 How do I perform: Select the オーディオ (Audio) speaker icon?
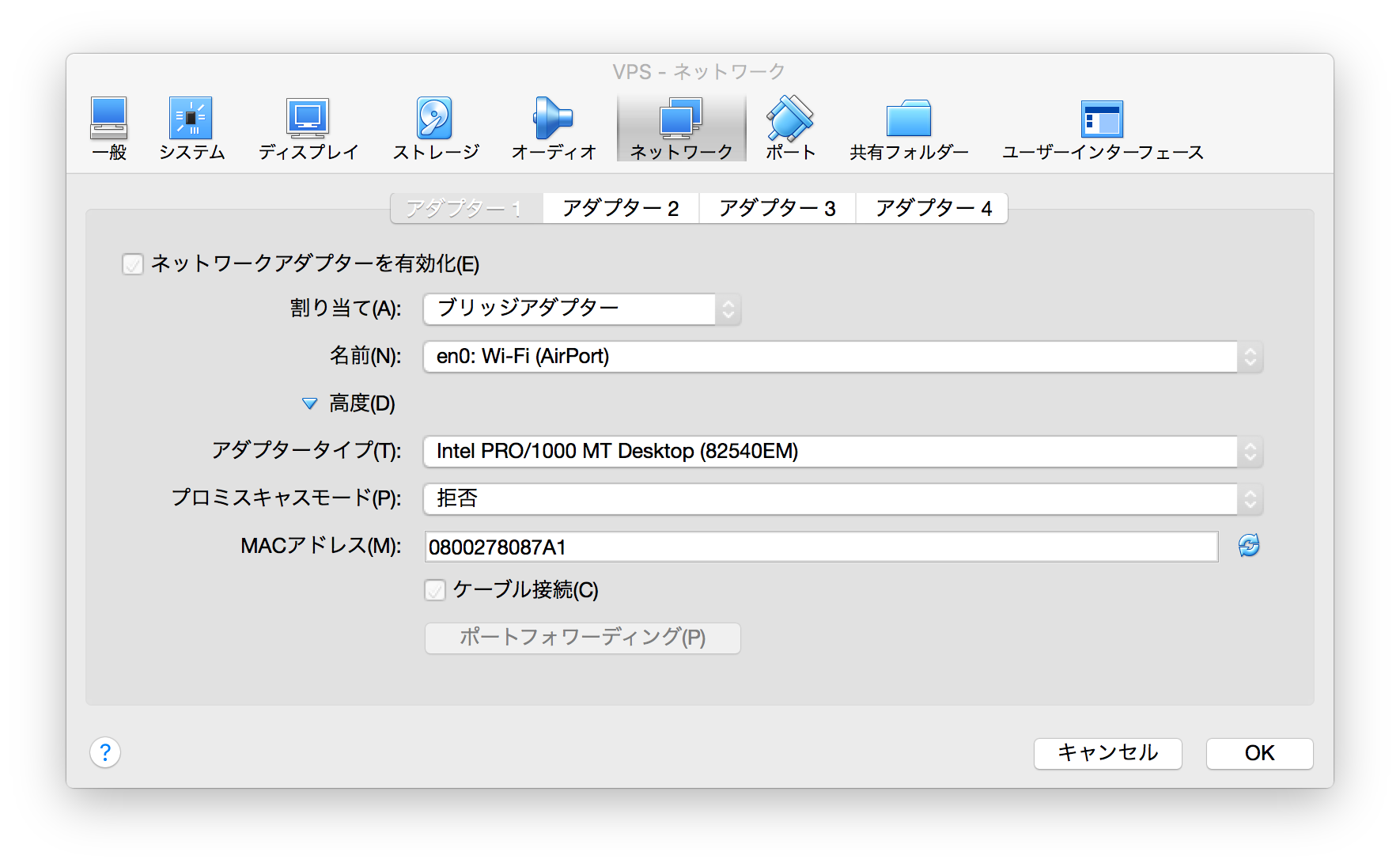pos(553,119)
